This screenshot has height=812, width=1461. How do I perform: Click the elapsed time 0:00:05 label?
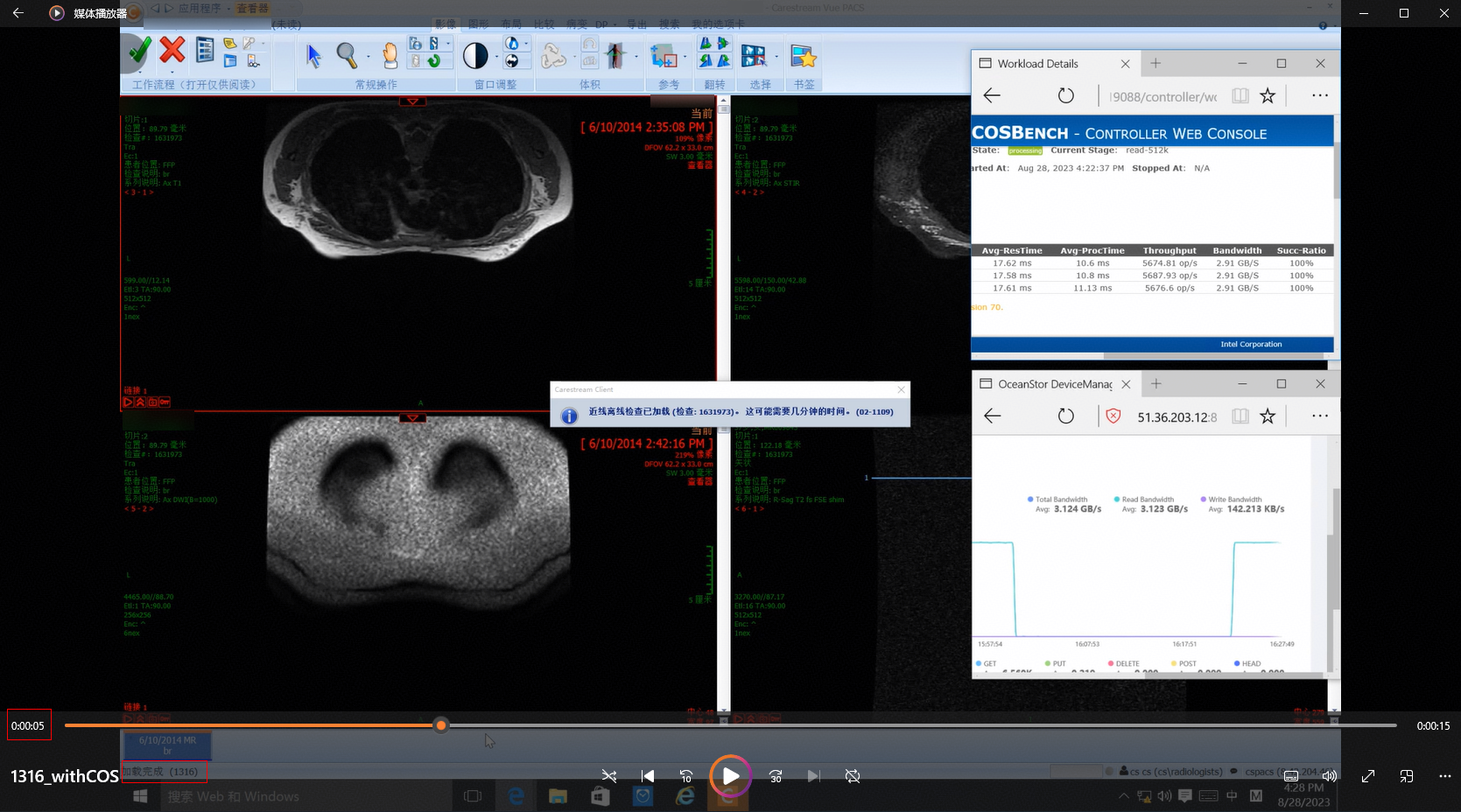(x=28, y=725)
